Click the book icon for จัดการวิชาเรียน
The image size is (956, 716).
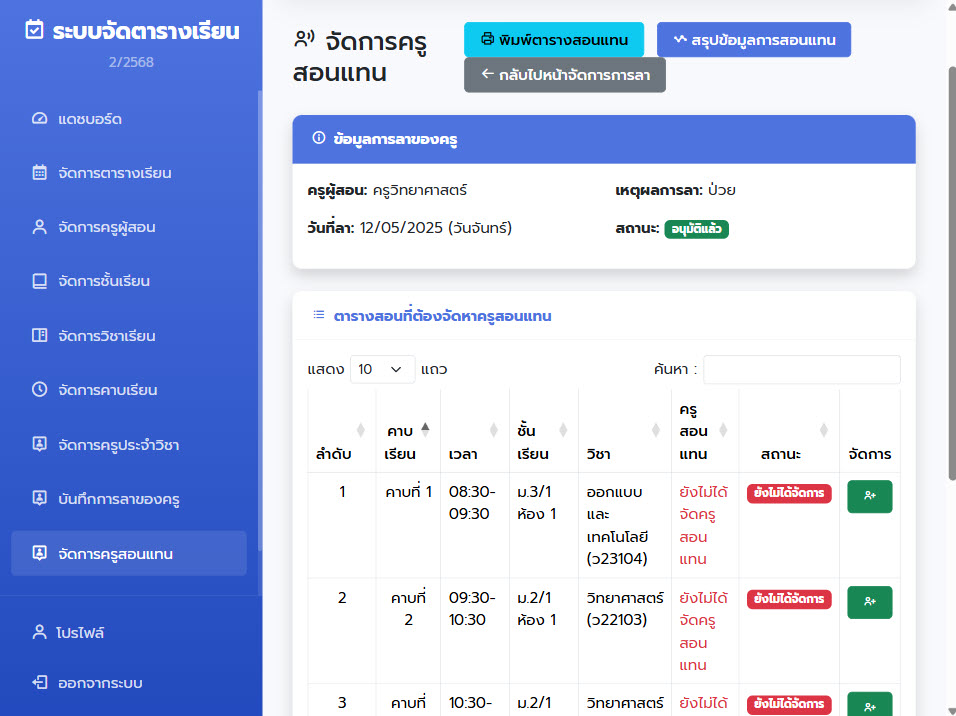[40, 336]
